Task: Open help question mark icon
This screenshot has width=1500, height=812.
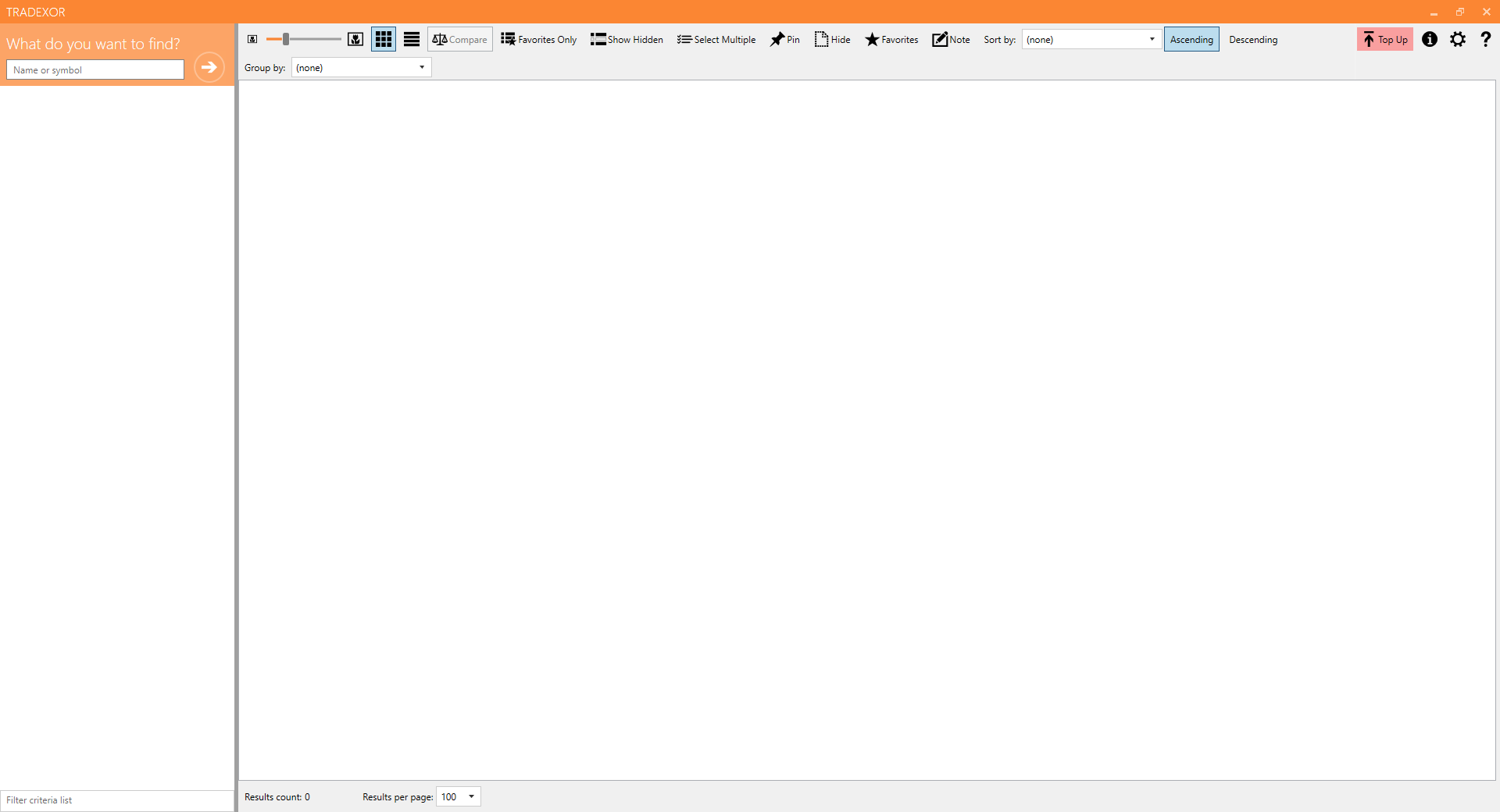Action: [1486, 39]
